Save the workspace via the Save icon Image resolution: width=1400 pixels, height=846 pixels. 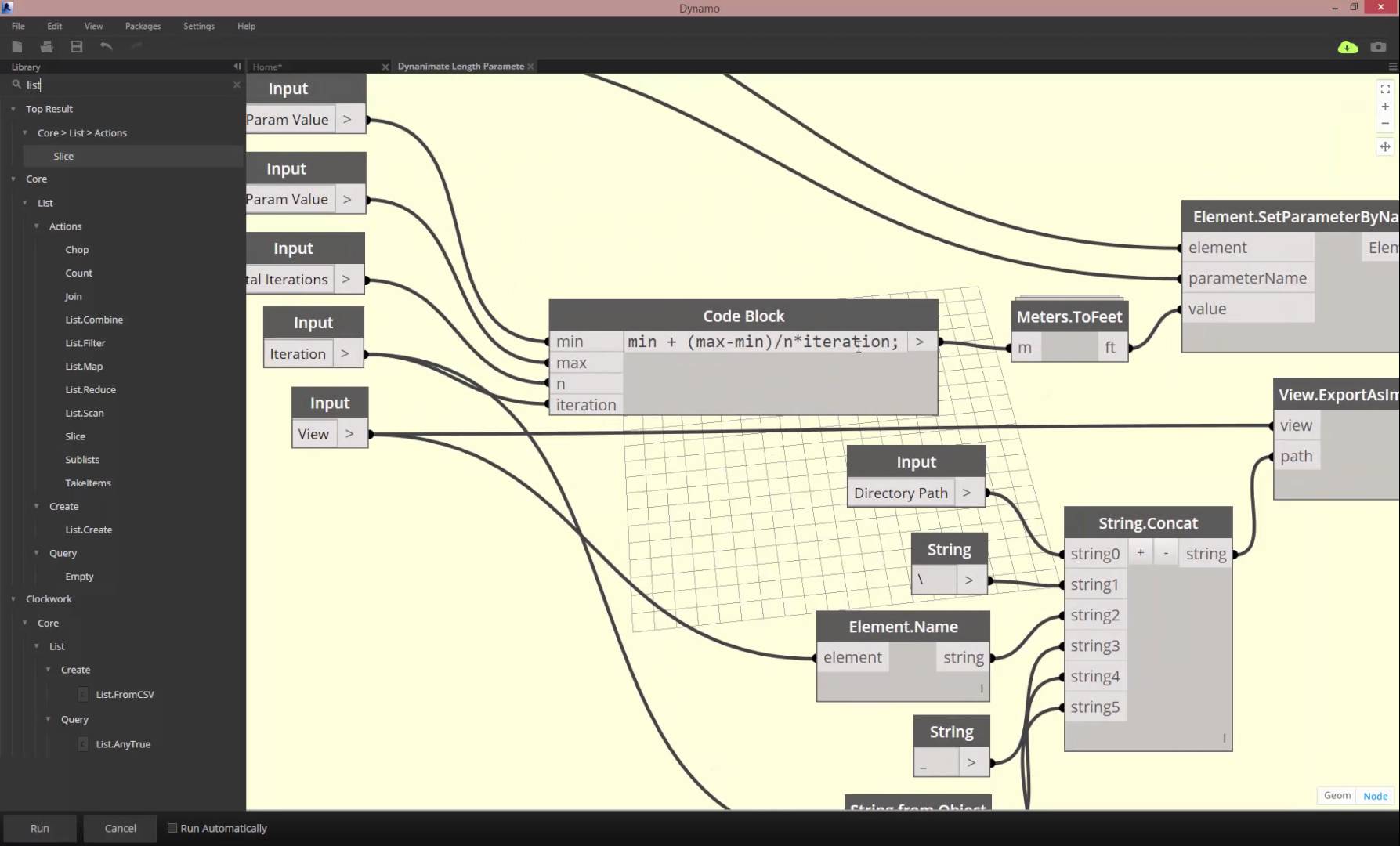(x=76, y=46)
